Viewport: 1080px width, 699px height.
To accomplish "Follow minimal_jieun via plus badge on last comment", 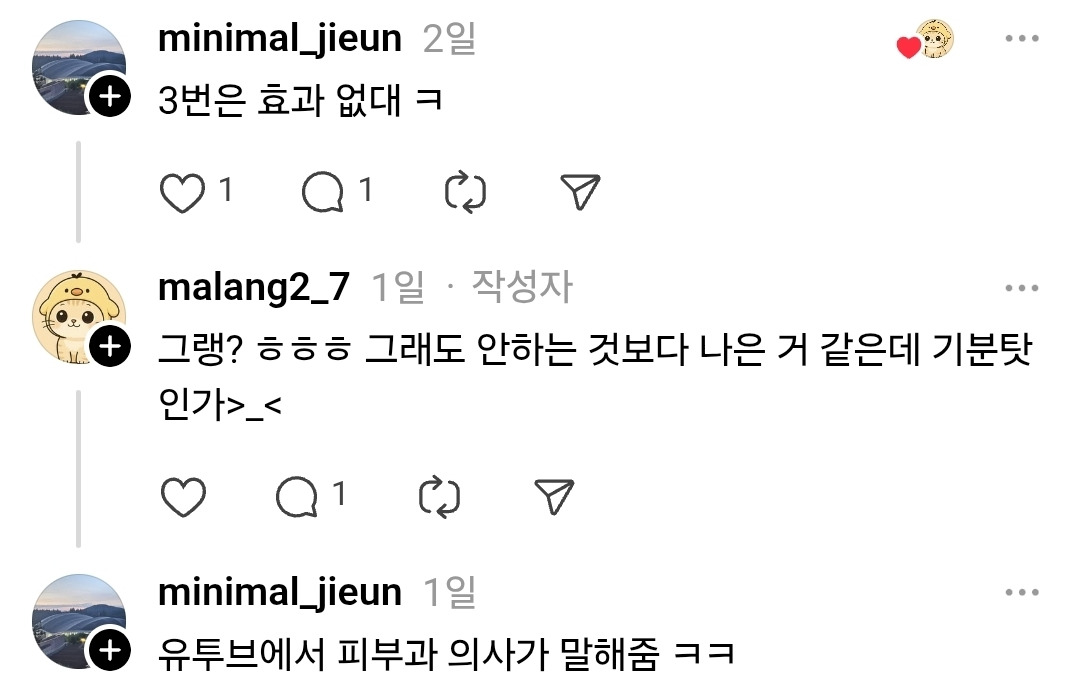I will click(x=111, y=651).
